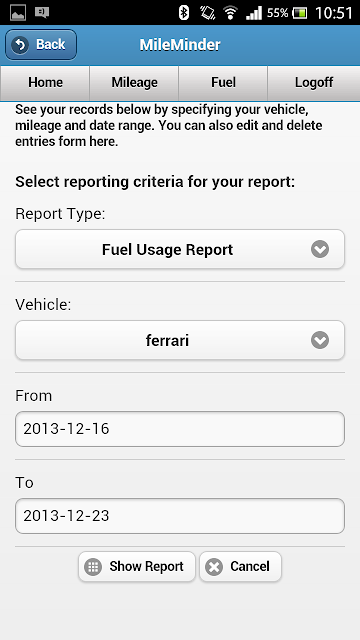Open the Mileage tab
The image size is (360, 640).
coord(134,82)
